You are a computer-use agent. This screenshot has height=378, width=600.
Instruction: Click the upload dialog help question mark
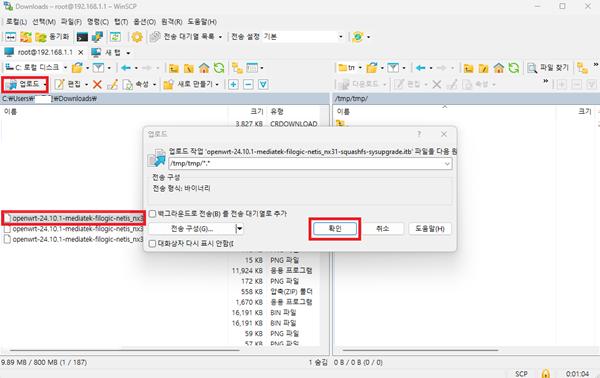click(x=419, y=134)
